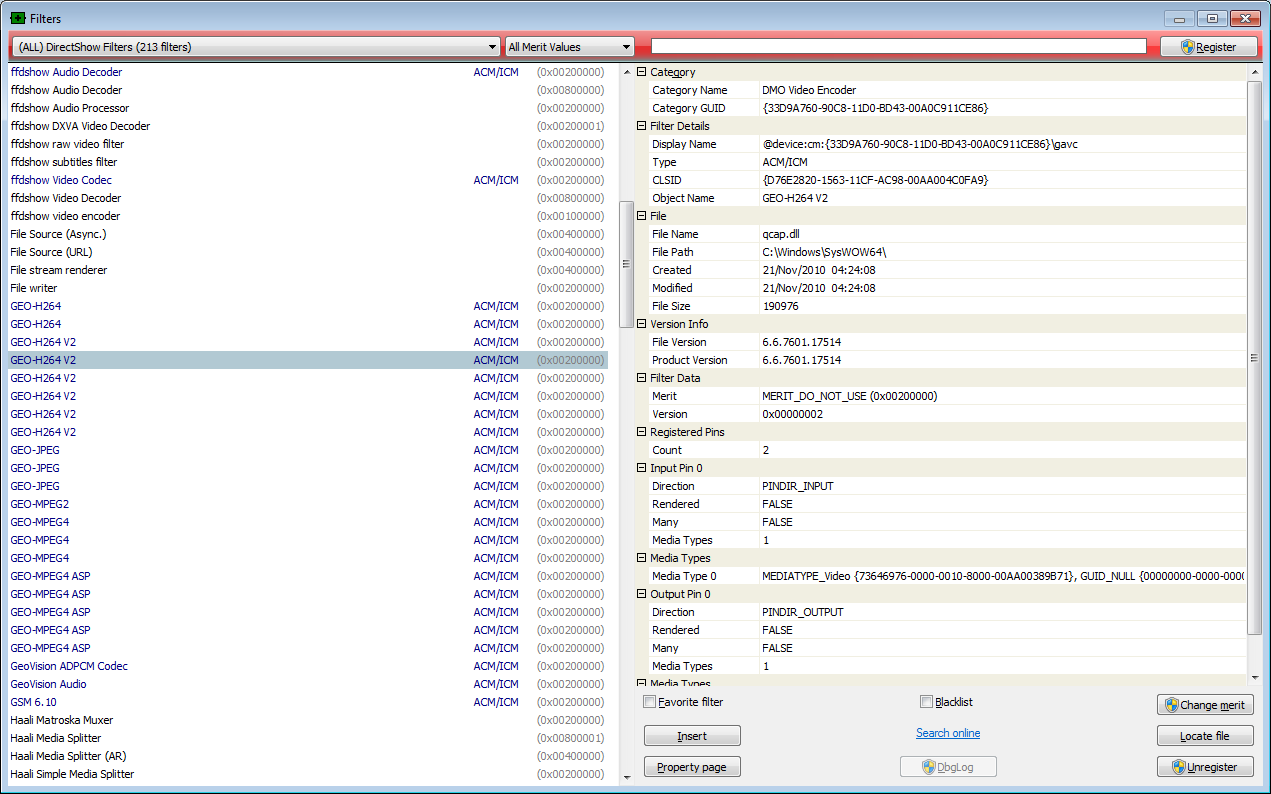Click the PINDIR_OUTPUT direction value

[802, 612]
